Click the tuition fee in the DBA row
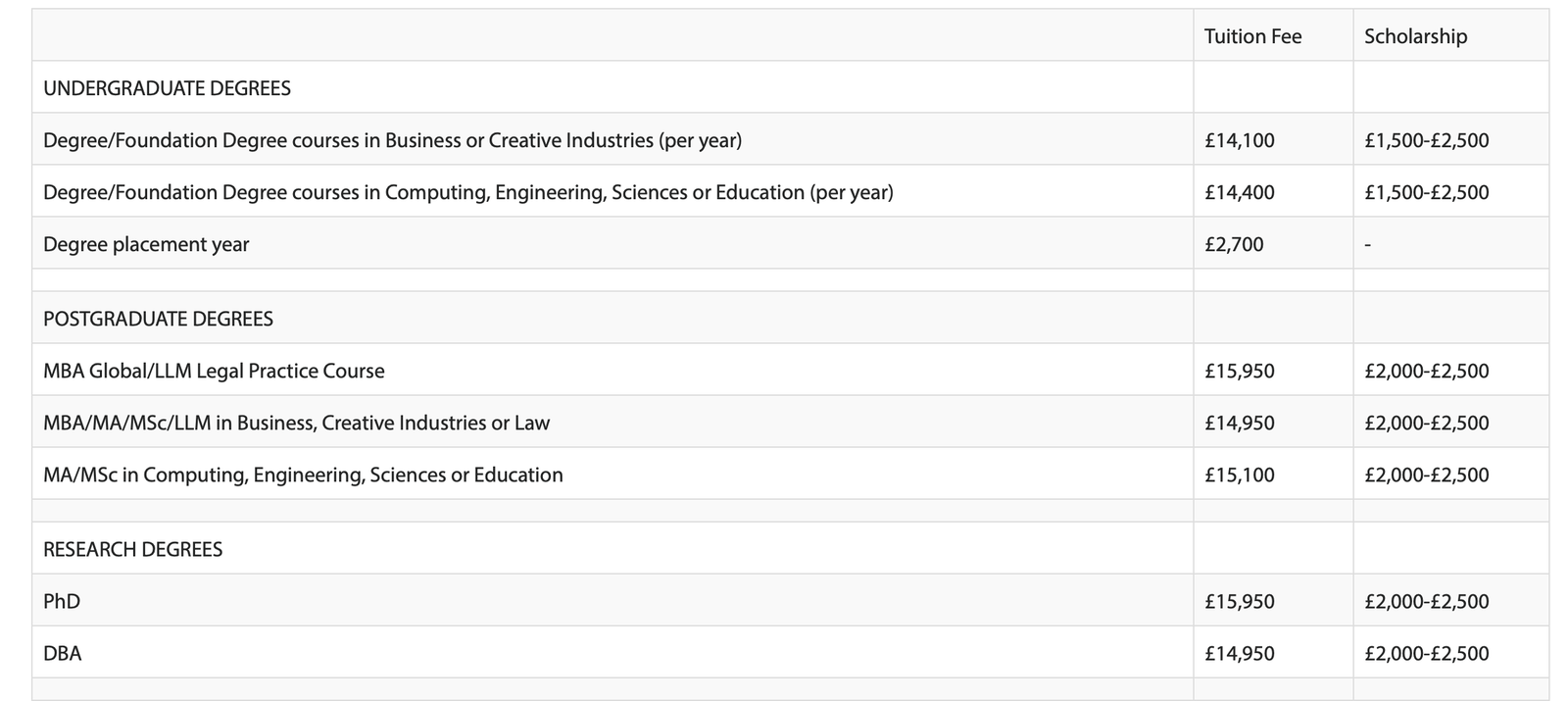Viewport: 1568px width, 701px height. point(1240,653)
